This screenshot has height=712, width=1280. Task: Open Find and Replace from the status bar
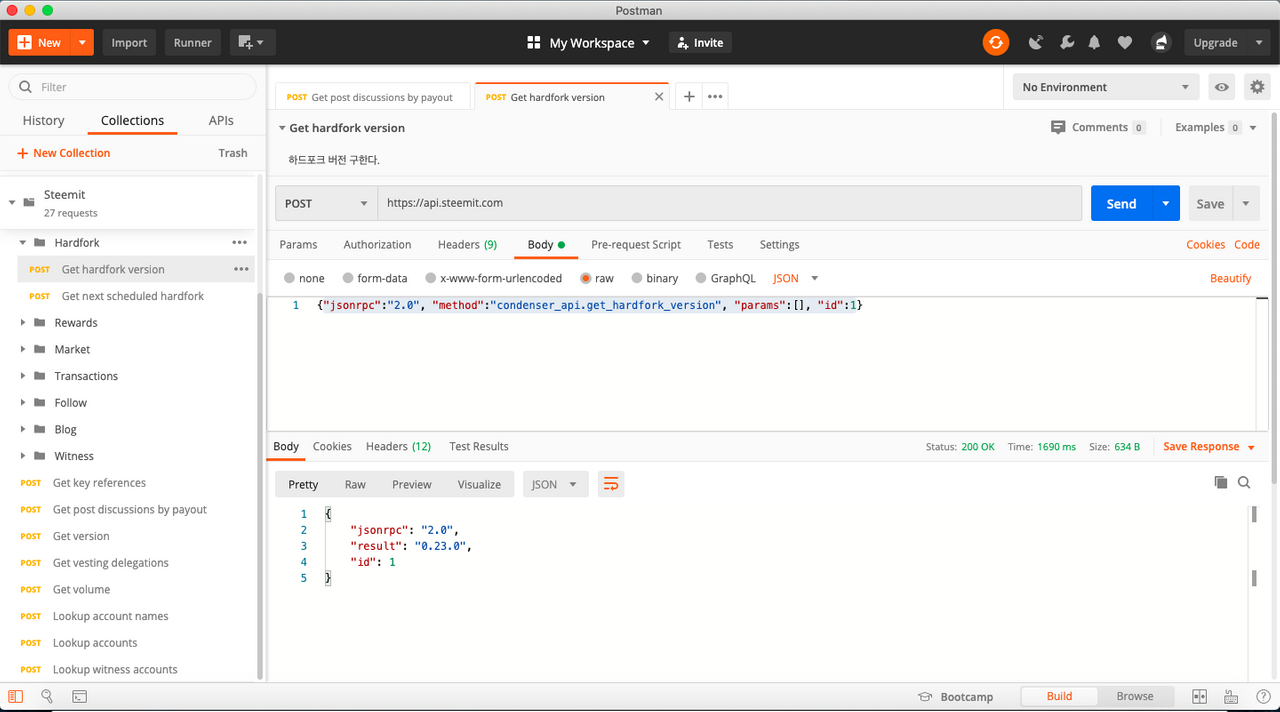[x=47, y=696]
